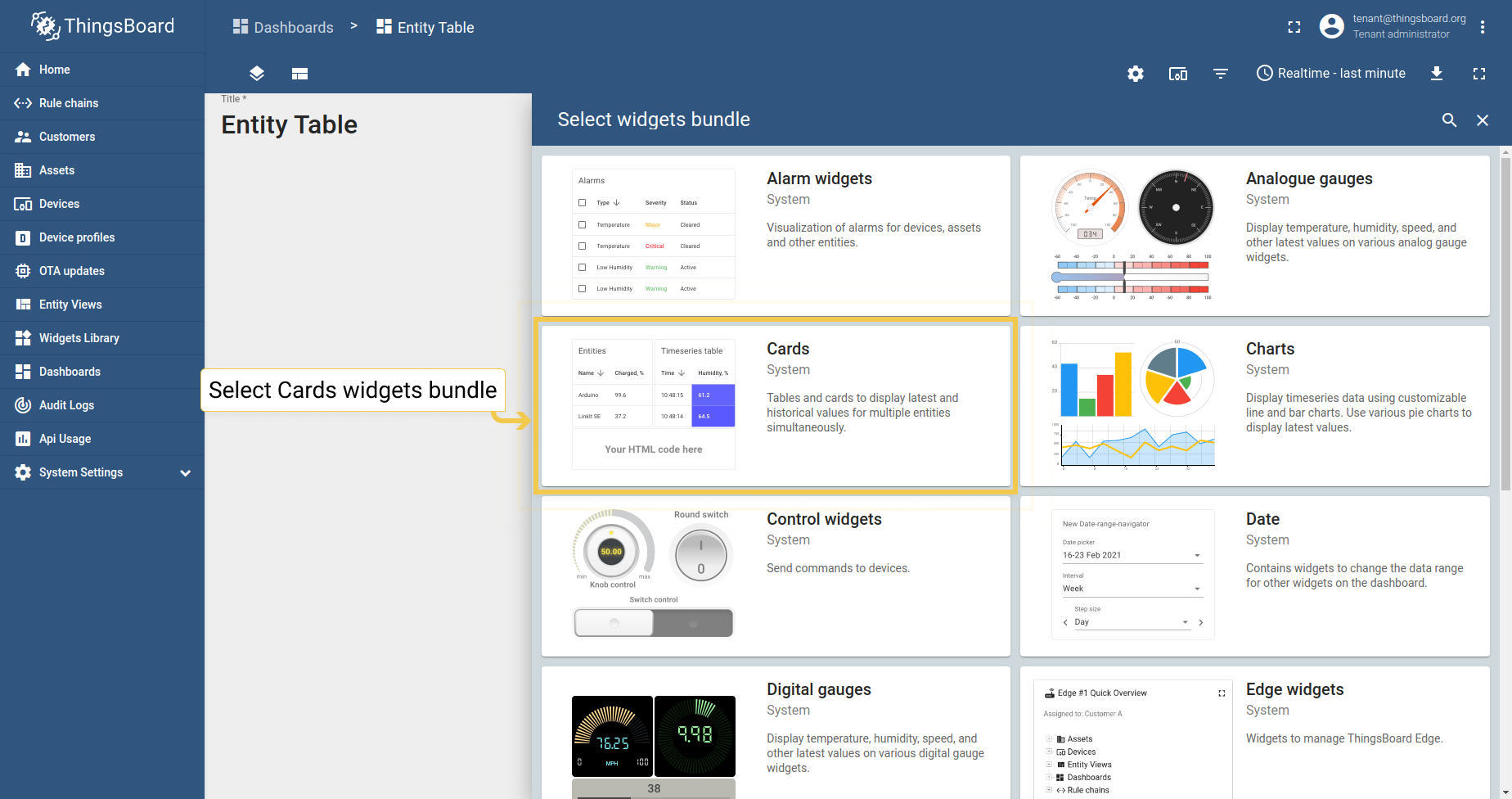
Task: Click the manage states layers icon
Action: [x=257, y=74]
